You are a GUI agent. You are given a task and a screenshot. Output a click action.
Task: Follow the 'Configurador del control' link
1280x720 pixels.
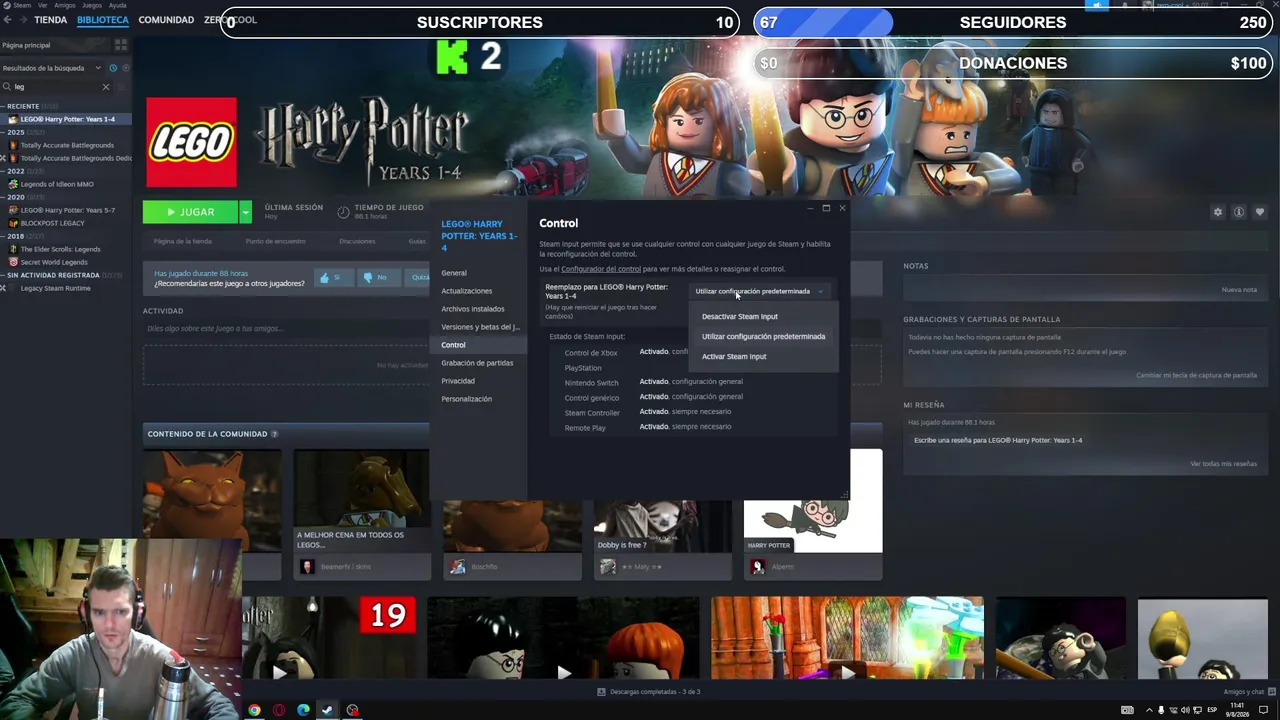coord(601,269)
